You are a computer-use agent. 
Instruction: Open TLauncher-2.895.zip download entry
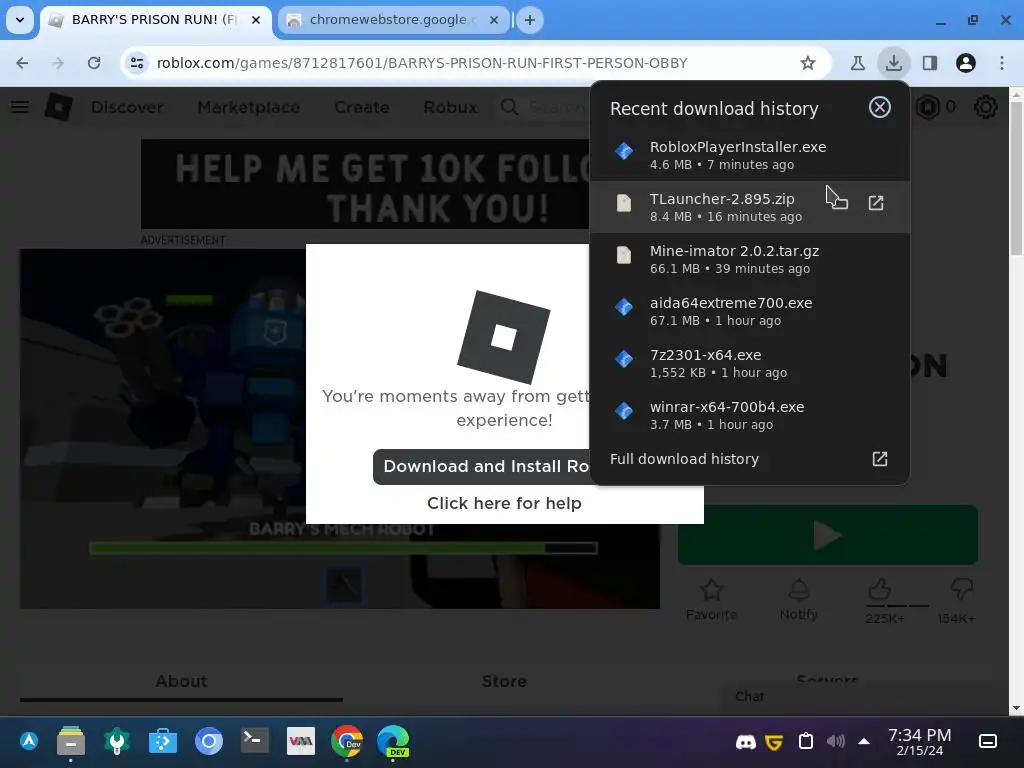[x=749, y=207]
